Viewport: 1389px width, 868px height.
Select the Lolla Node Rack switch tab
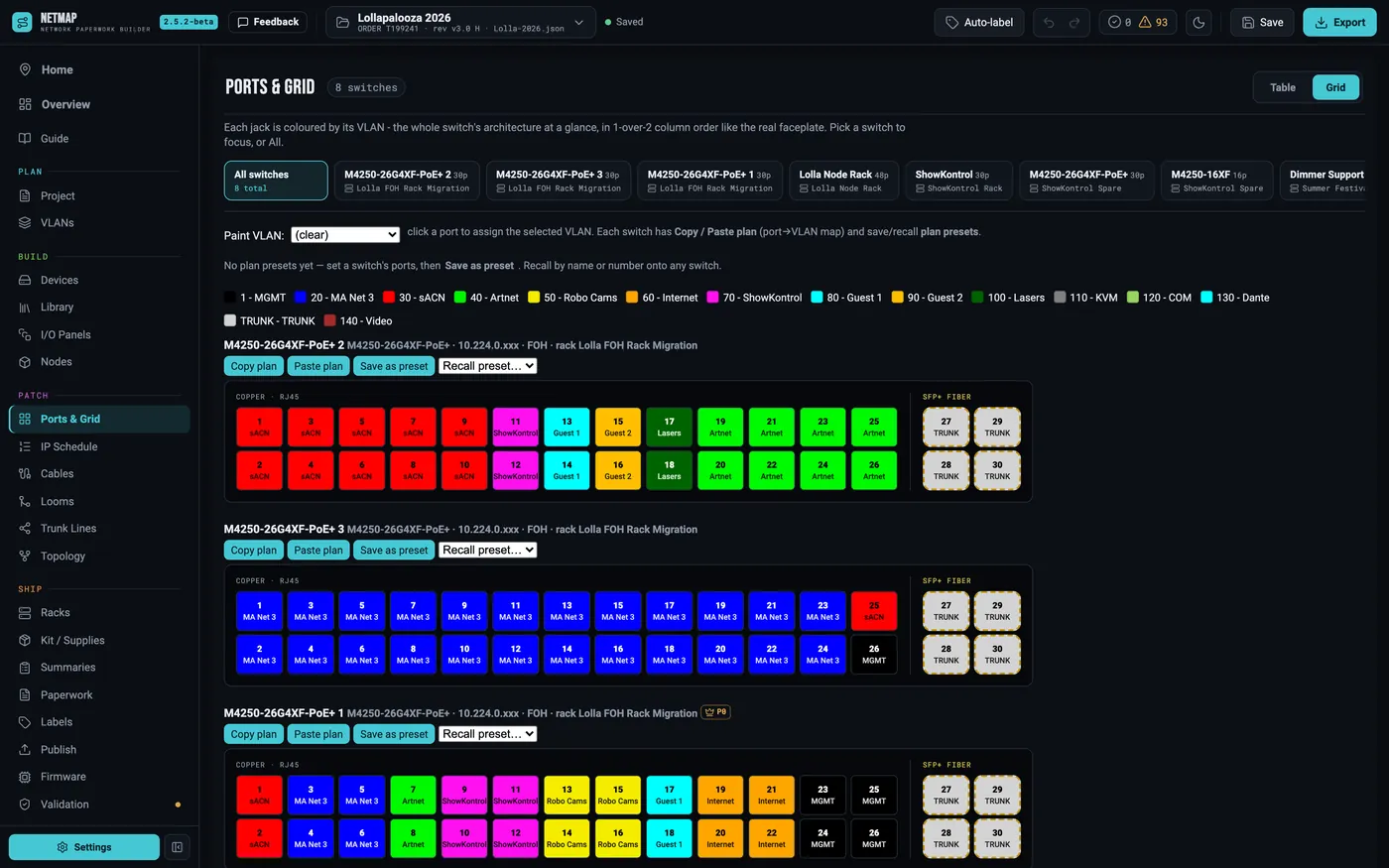point(844,181)
